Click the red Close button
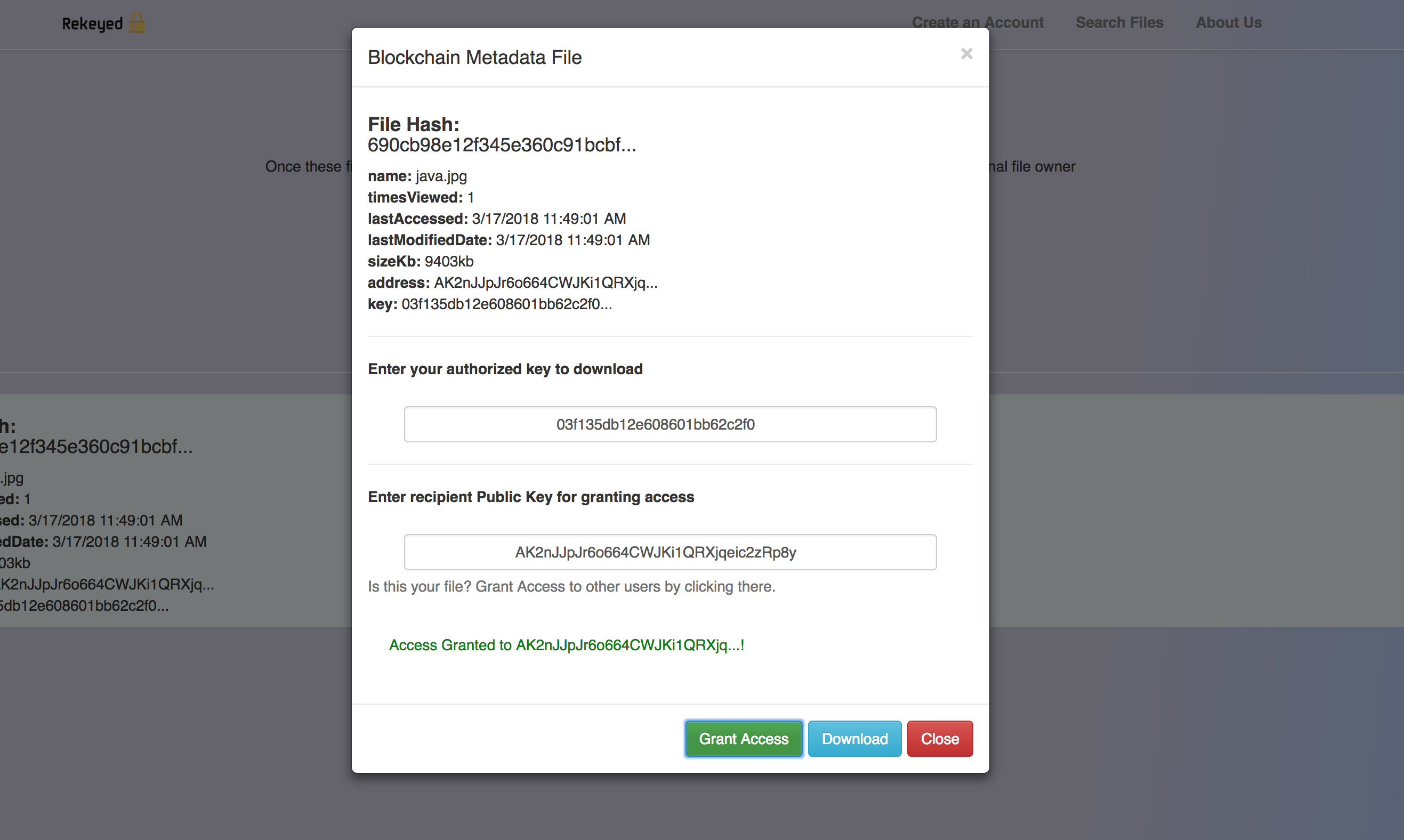Image resolution: width=1404 pixels, height=840 pixels. point(939,738)
